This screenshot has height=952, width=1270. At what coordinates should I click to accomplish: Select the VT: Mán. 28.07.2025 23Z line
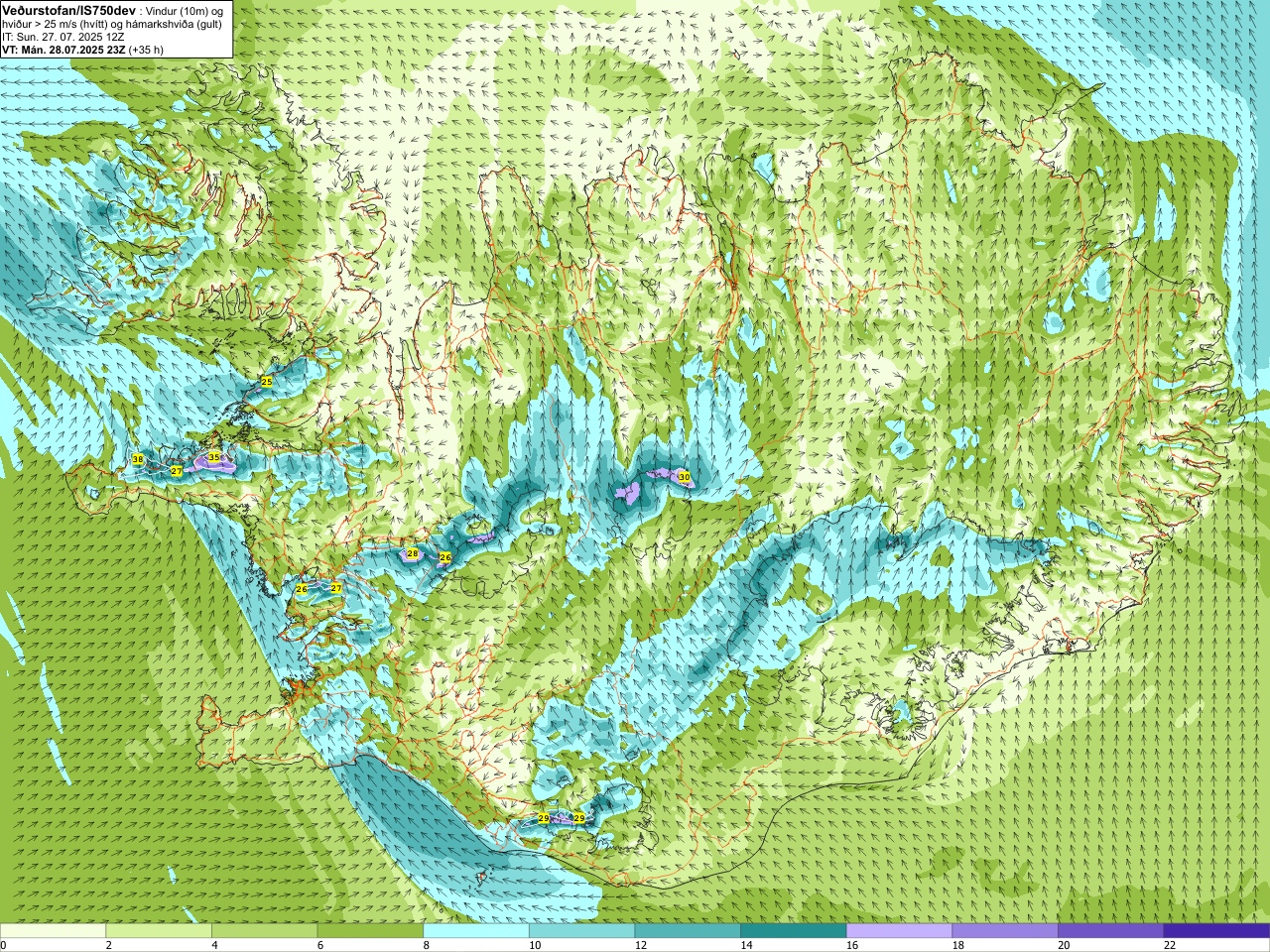tap(63, 50)
